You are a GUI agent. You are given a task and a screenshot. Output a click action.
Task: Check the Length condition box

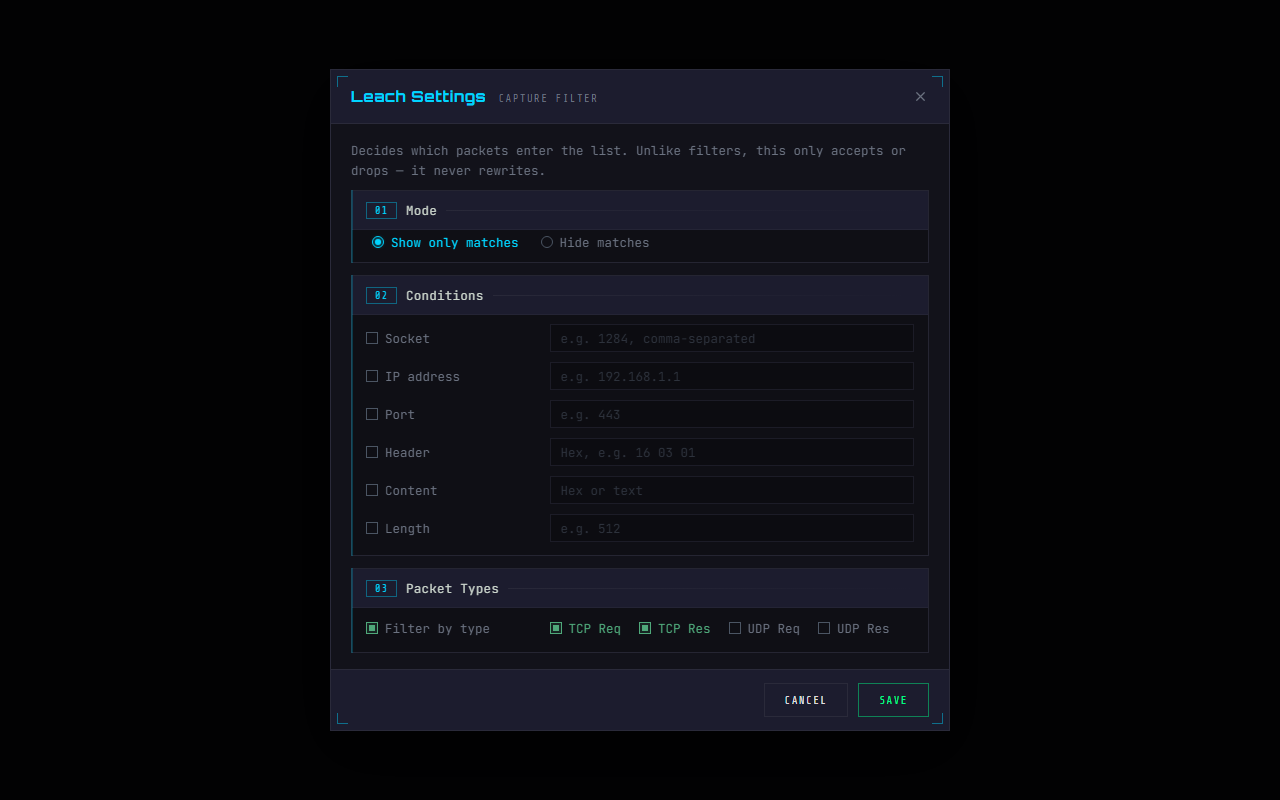coord(372,528)
